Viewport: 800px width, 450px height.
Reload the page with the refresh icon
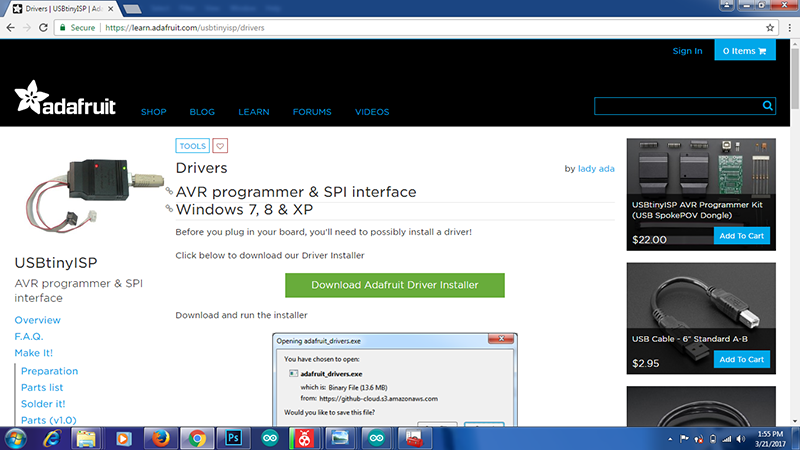tap(43, 28)
